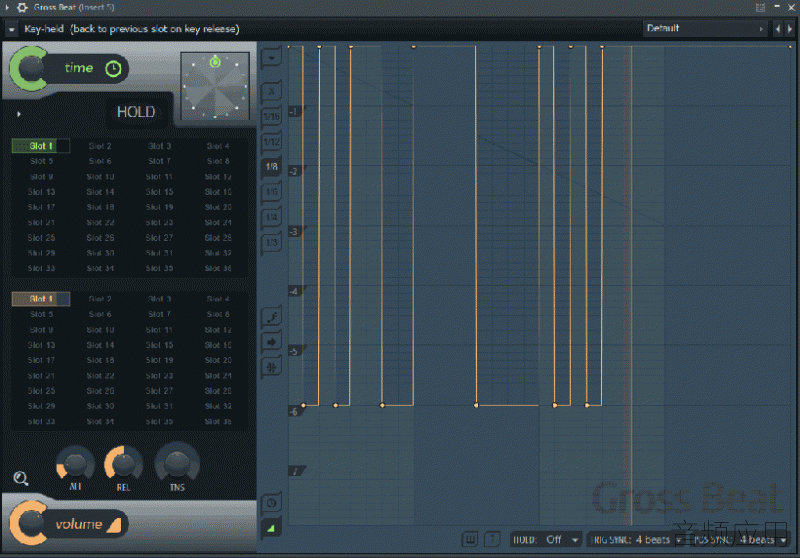Click the HOLD button
Screen dimensions: 800x558
click(x=136, y=112)
